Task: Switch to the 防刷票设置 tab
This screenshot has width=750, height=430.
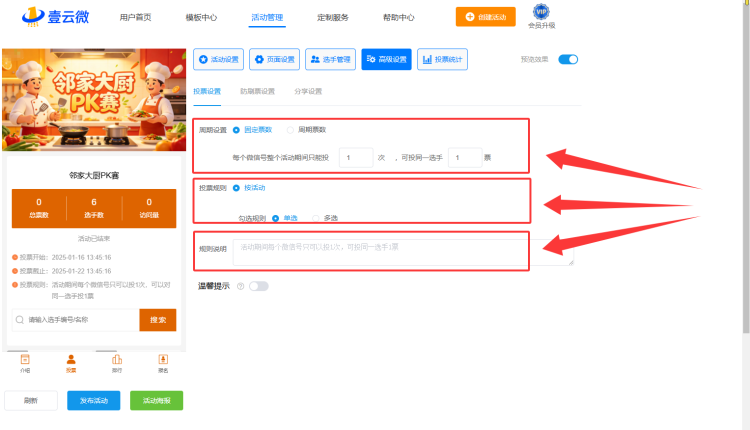Action: pos(257,91)
